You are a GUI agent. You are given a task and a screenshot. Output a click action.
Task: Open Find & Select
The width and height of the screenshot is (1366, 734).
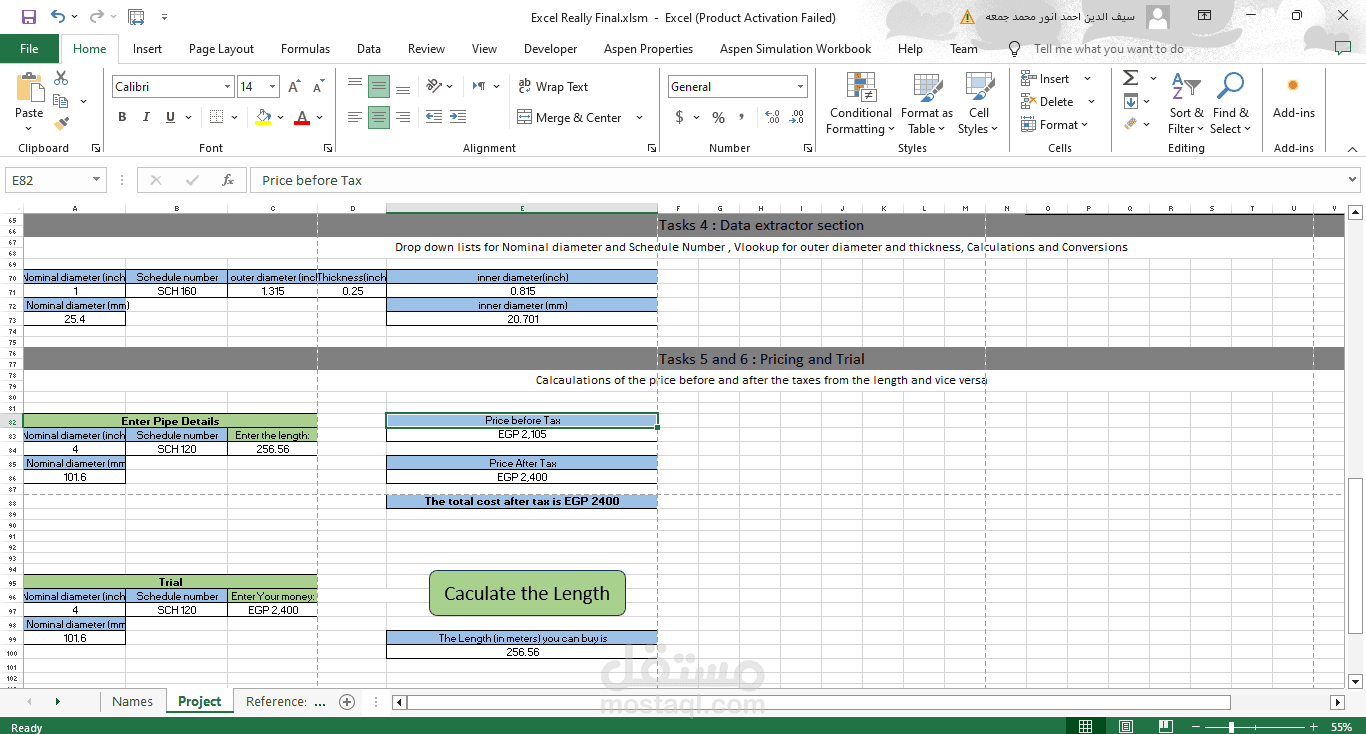(x=1230, y=103)
